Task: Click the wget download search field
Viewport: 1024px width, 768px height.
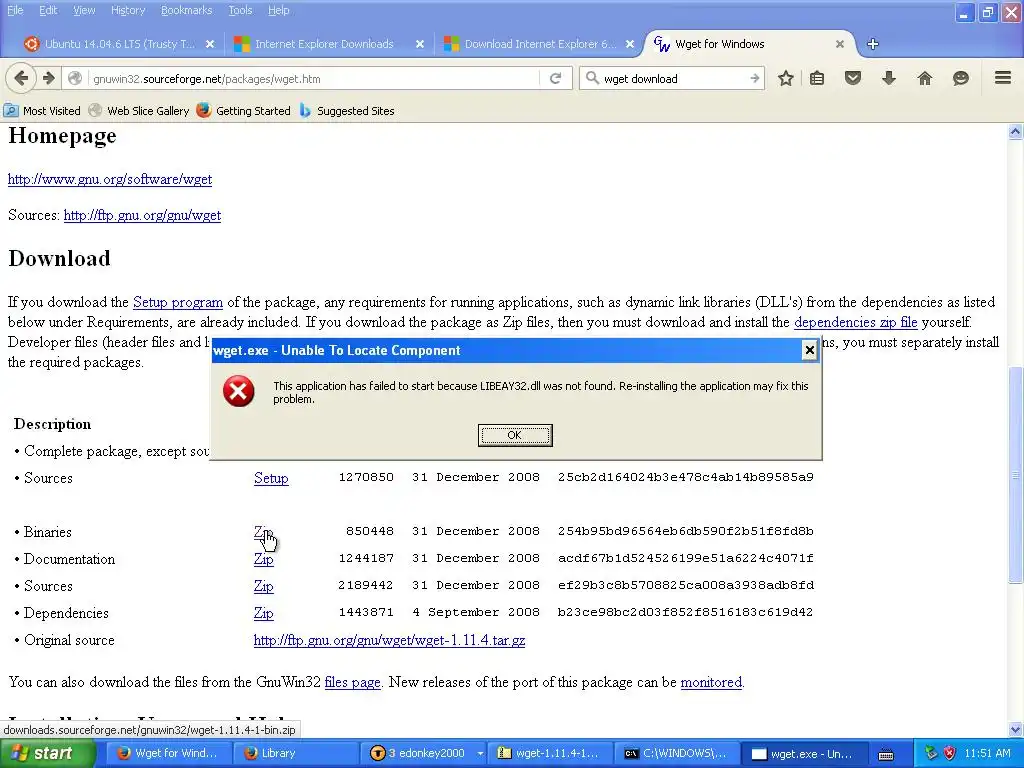Action: tap(673, 78)
